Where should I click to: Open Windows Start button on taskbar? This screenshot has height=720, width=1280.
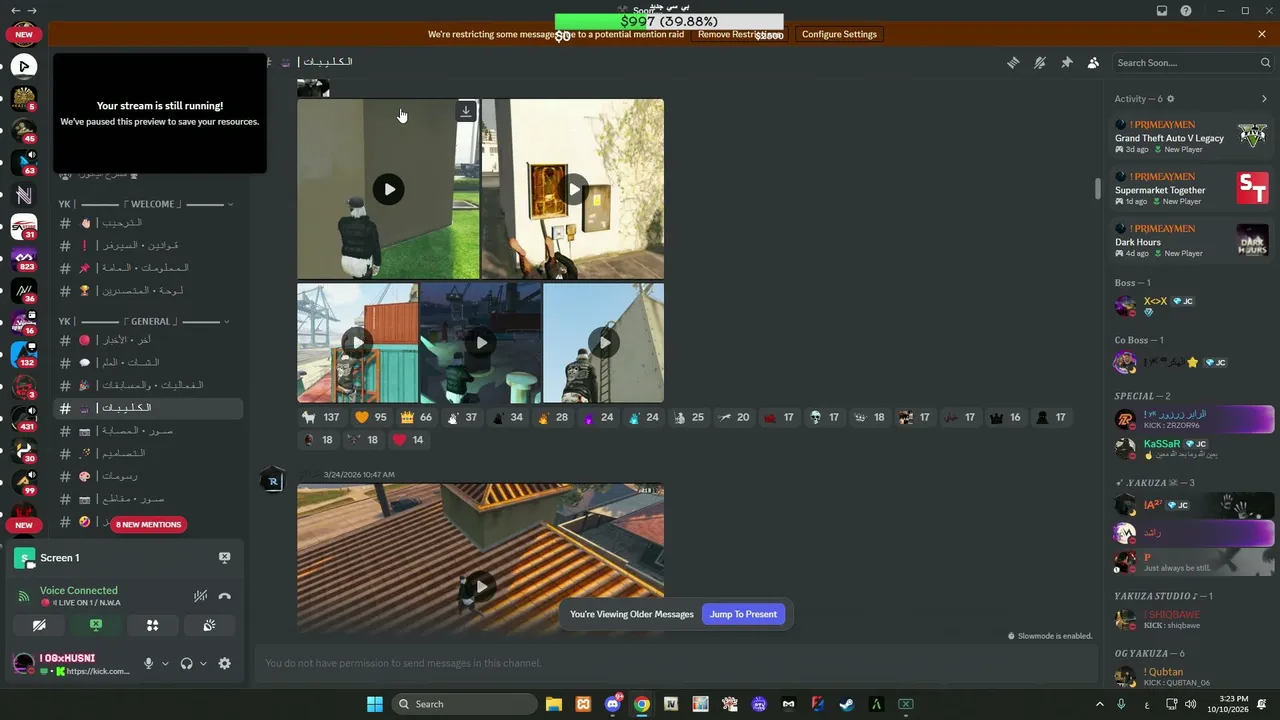[x=375, y=704]
